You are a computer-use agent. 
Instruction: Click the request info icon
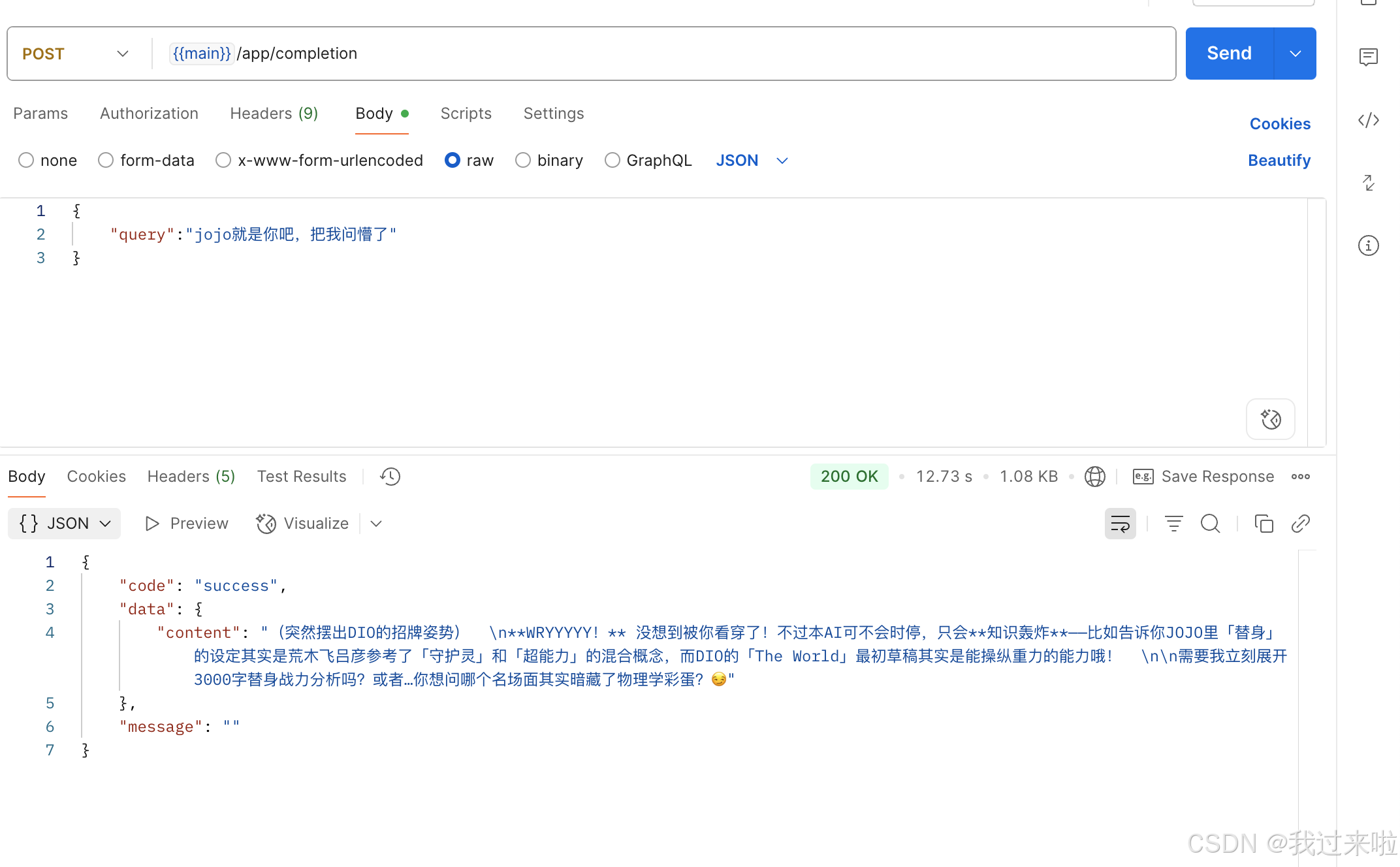point(1368,245)
